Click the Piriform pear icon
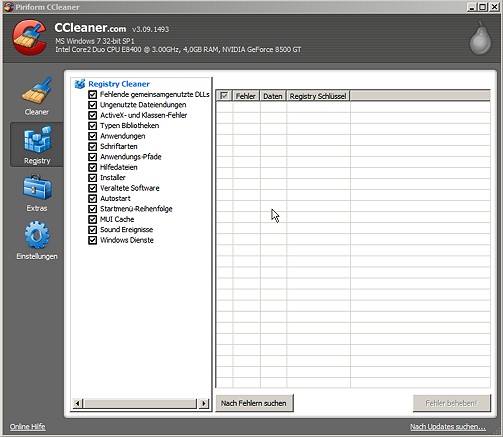This screenshot has height=437, width=503. click(x=480, y=38)
